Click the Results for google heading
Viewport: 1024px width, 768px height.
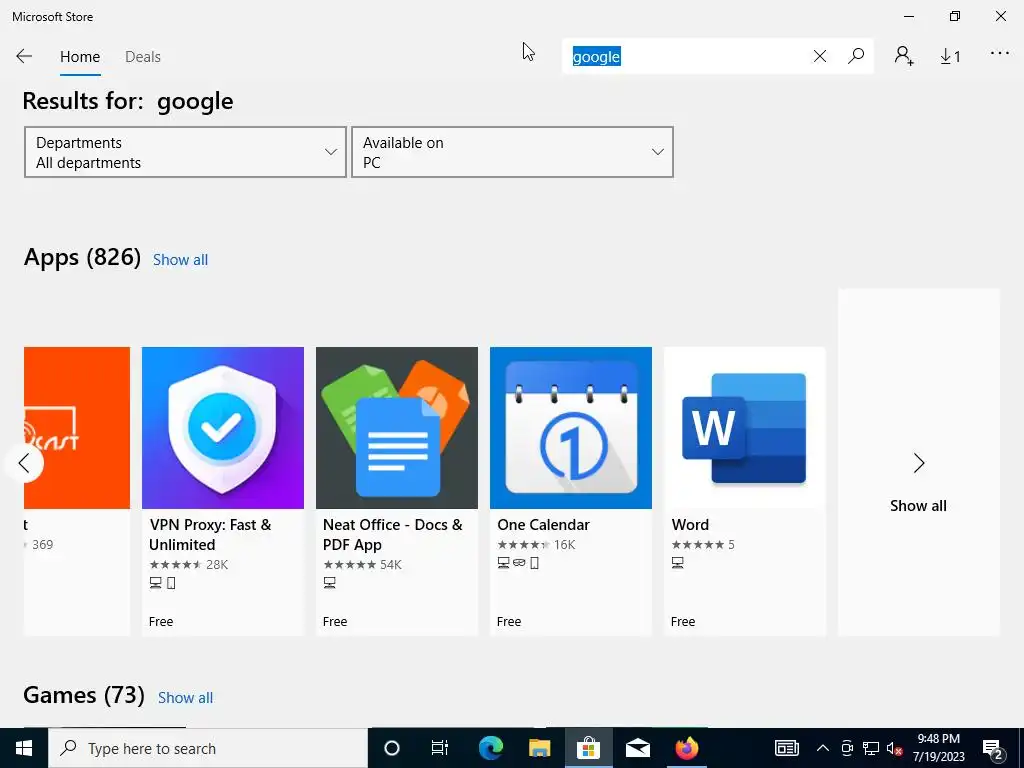pyautogui.click(x=128, y=101)
